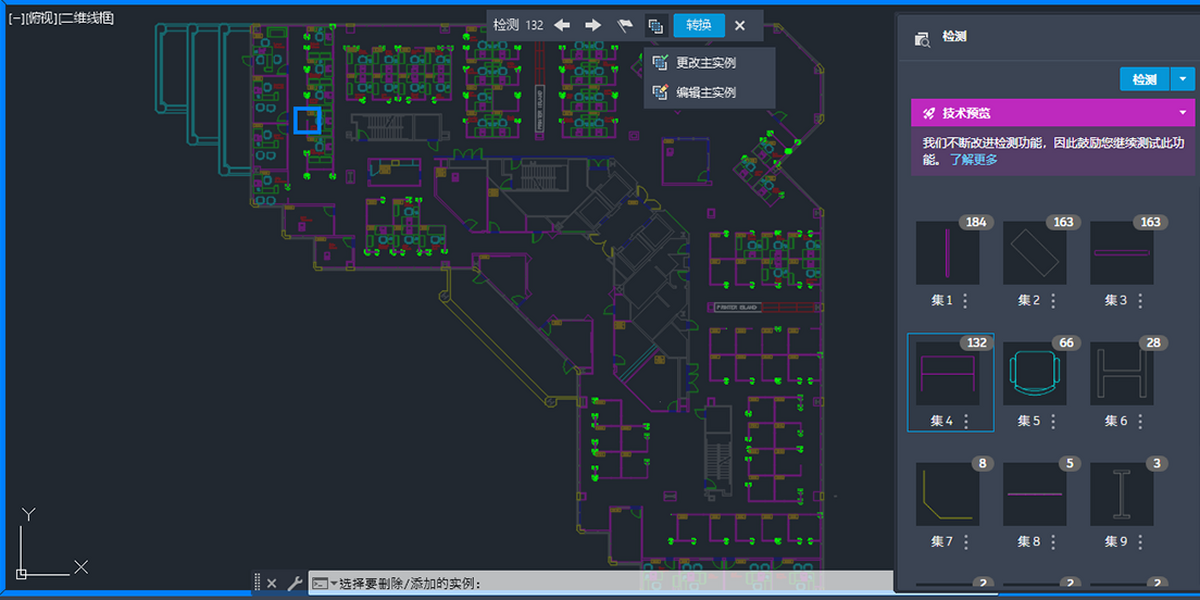Choose 编辑主实例 from the popup menu

click(x=705, y=92)
